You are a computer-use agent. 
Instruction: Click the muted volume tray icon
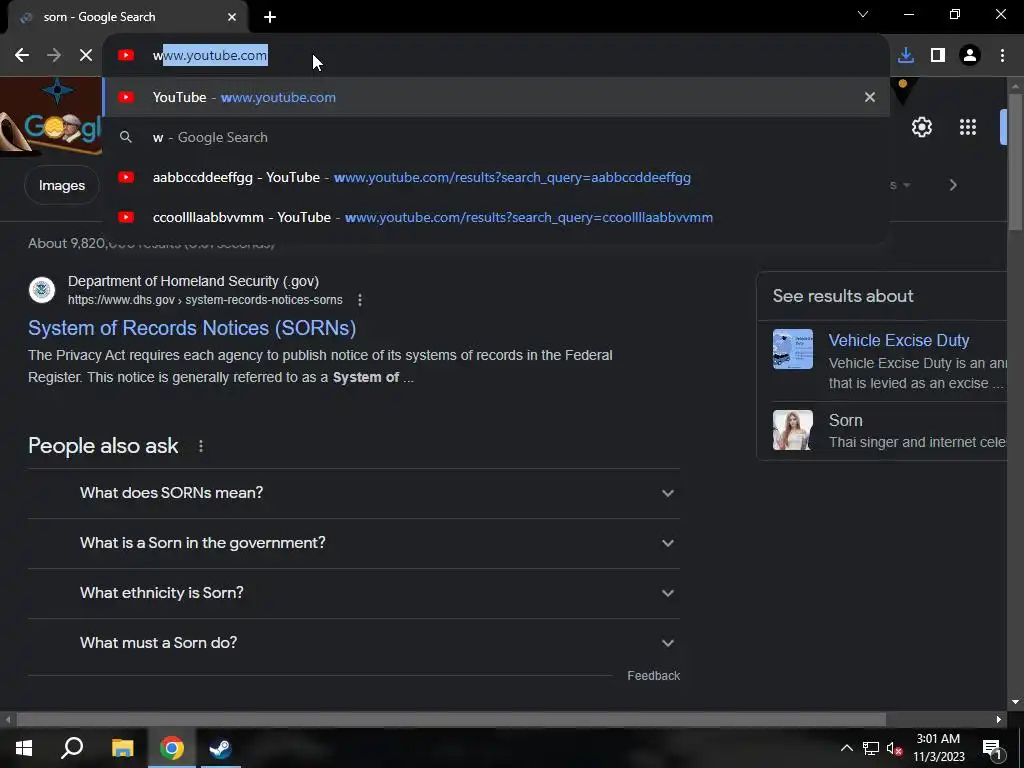click(894, 748)
